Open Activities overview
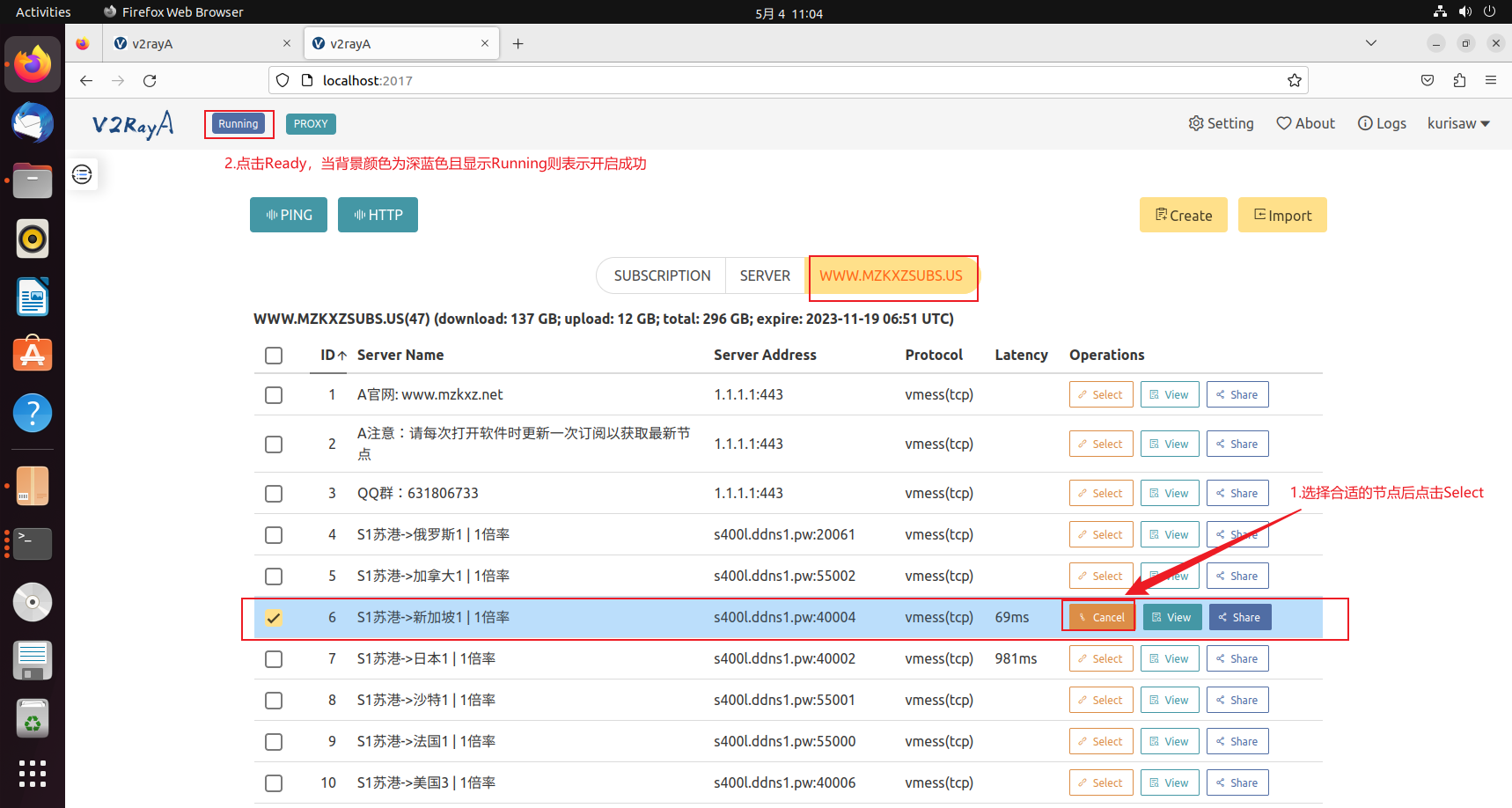Image resolution: width=1512 pixels, height=808 pixels. pos(43,12)
